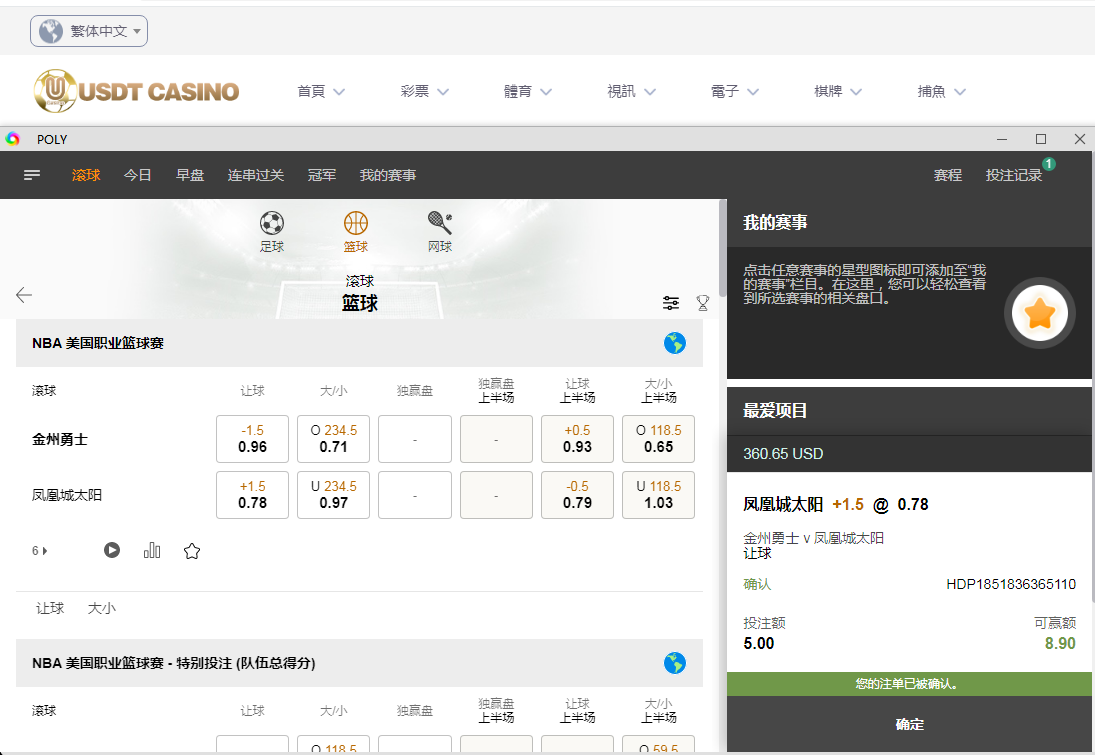1095x755 pixels.
Task: Click the 金州勇士 team name
Action: tap(60, 439)
